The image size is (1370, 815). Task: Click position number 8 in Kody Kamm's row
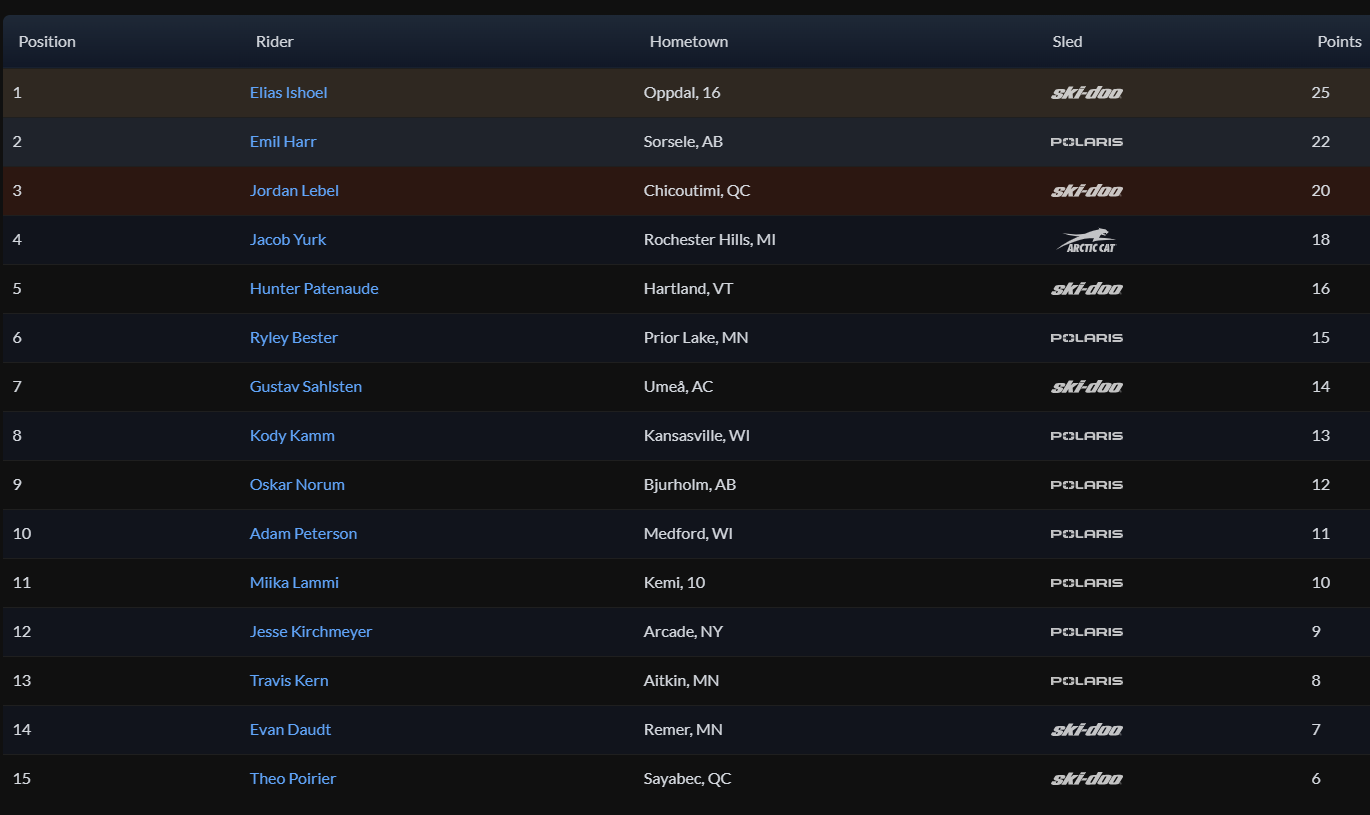point(17,435)
